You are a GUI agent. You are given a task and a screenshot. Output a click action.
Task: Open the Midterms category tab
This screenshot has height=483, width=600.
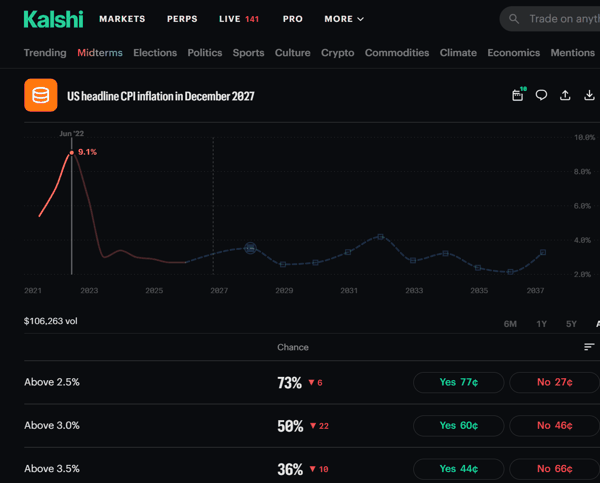tap(100, 52)
